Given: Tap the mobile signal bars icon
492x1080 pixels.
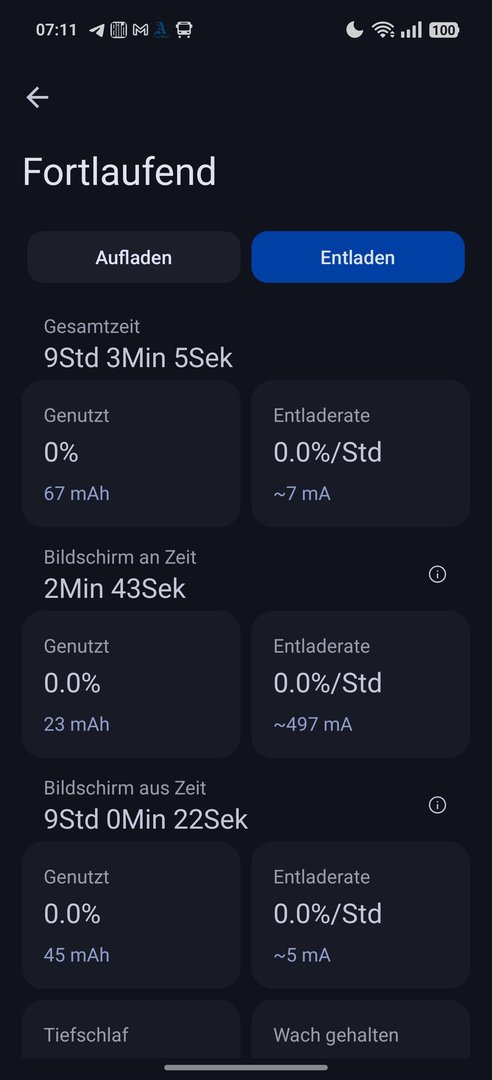Looking at the screenshot, I should pyautogui.click(x=411, y=30).
